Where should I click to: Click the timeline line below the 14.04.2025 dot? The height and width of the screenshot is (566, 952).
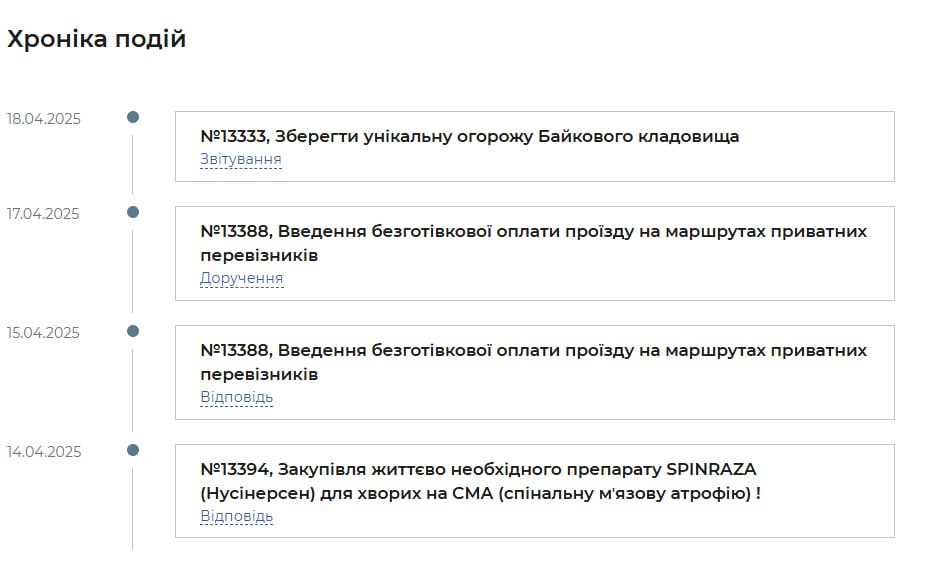tap(133, 505)
